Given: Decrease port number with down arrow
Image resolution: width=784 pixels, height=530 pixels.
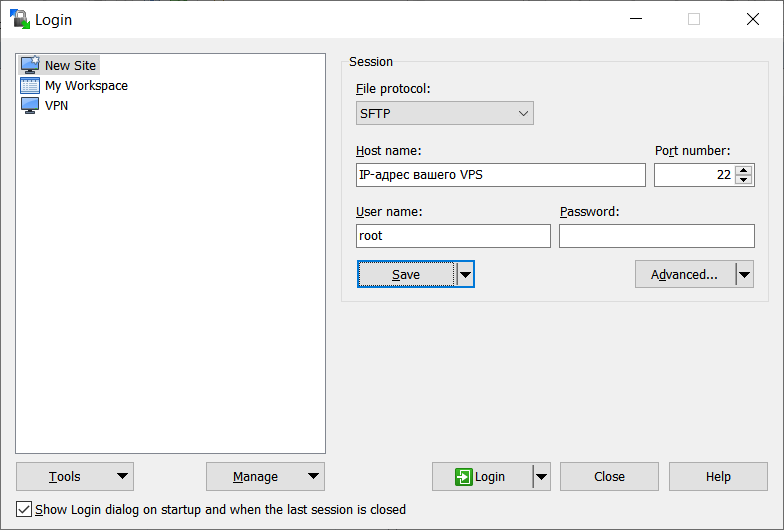Looking at the screenshot, I should (x=744, y=180).
